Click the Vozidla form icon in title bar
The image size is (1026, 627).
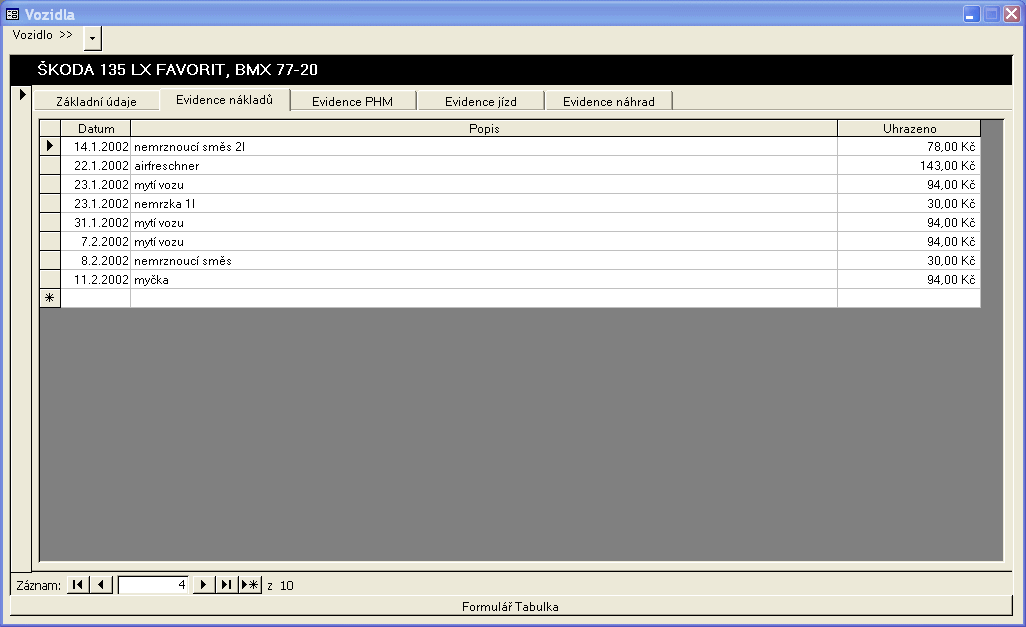coord(13,14)
